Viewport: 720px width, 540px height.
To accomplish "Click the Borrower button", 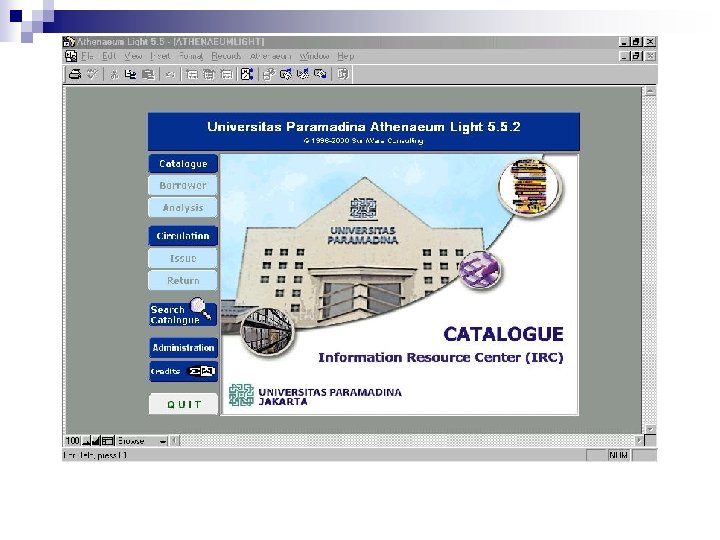I will 183,186.
